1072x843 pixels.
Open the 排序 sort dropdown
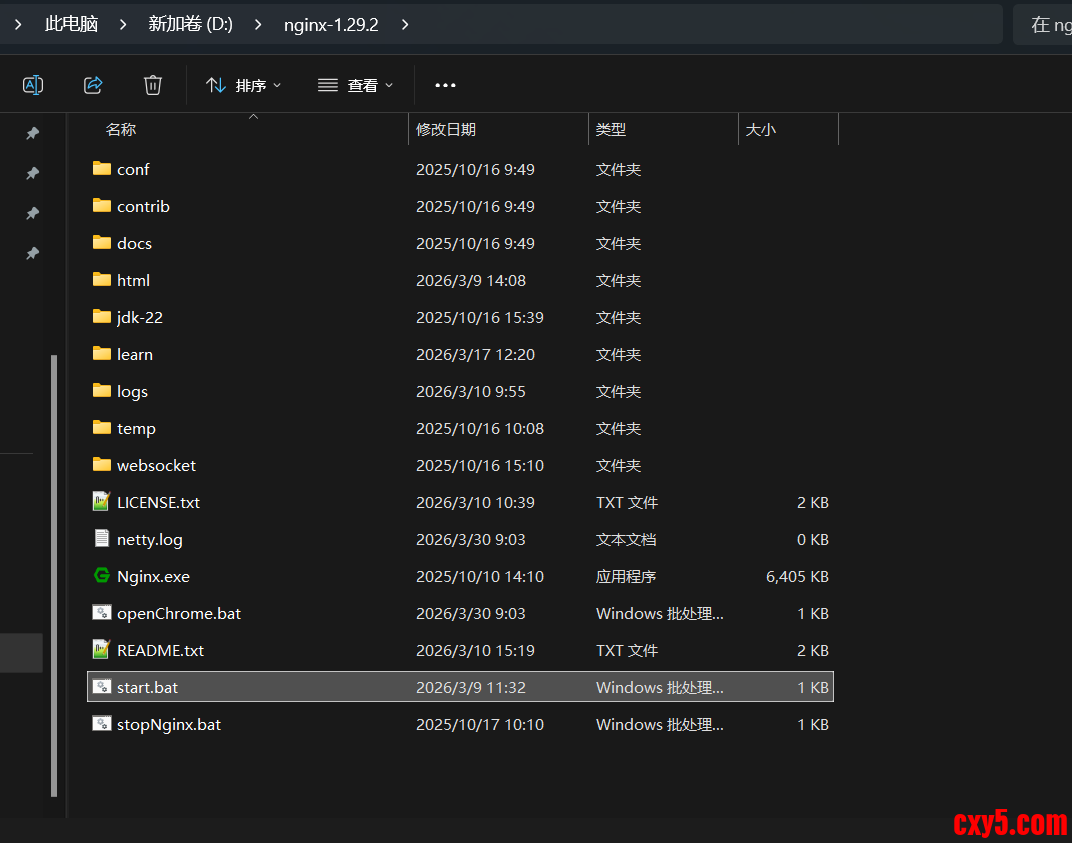tap(244, 85)
